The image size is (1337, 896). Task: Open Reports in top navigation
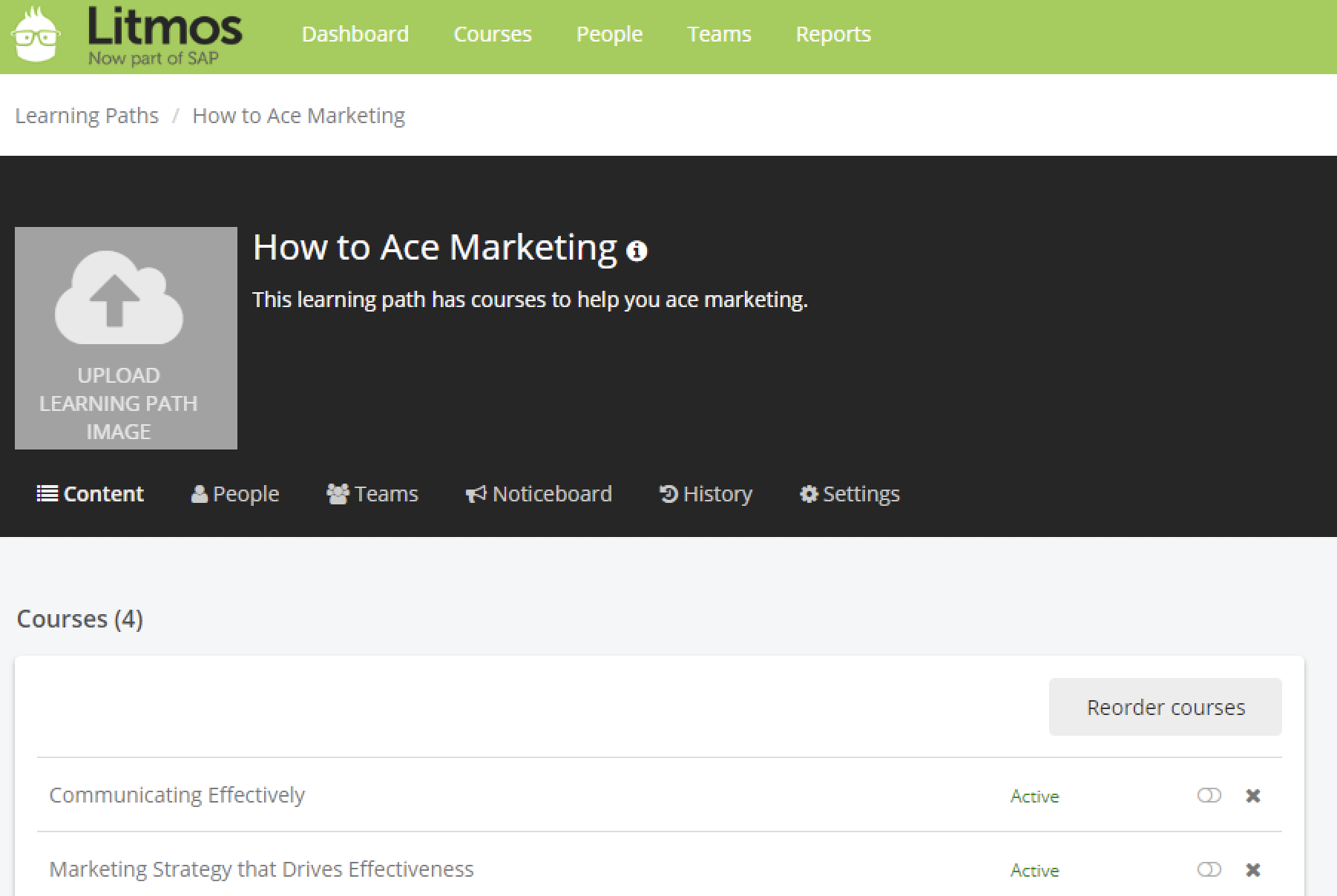point(833,34)
